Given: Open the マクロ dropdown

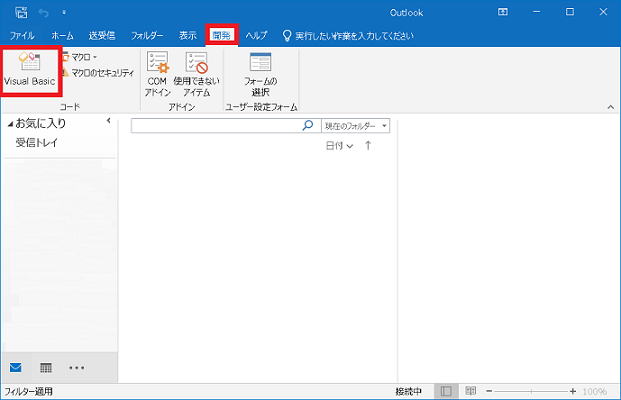Looking at the screenshot, I should (x=80, y=57).
